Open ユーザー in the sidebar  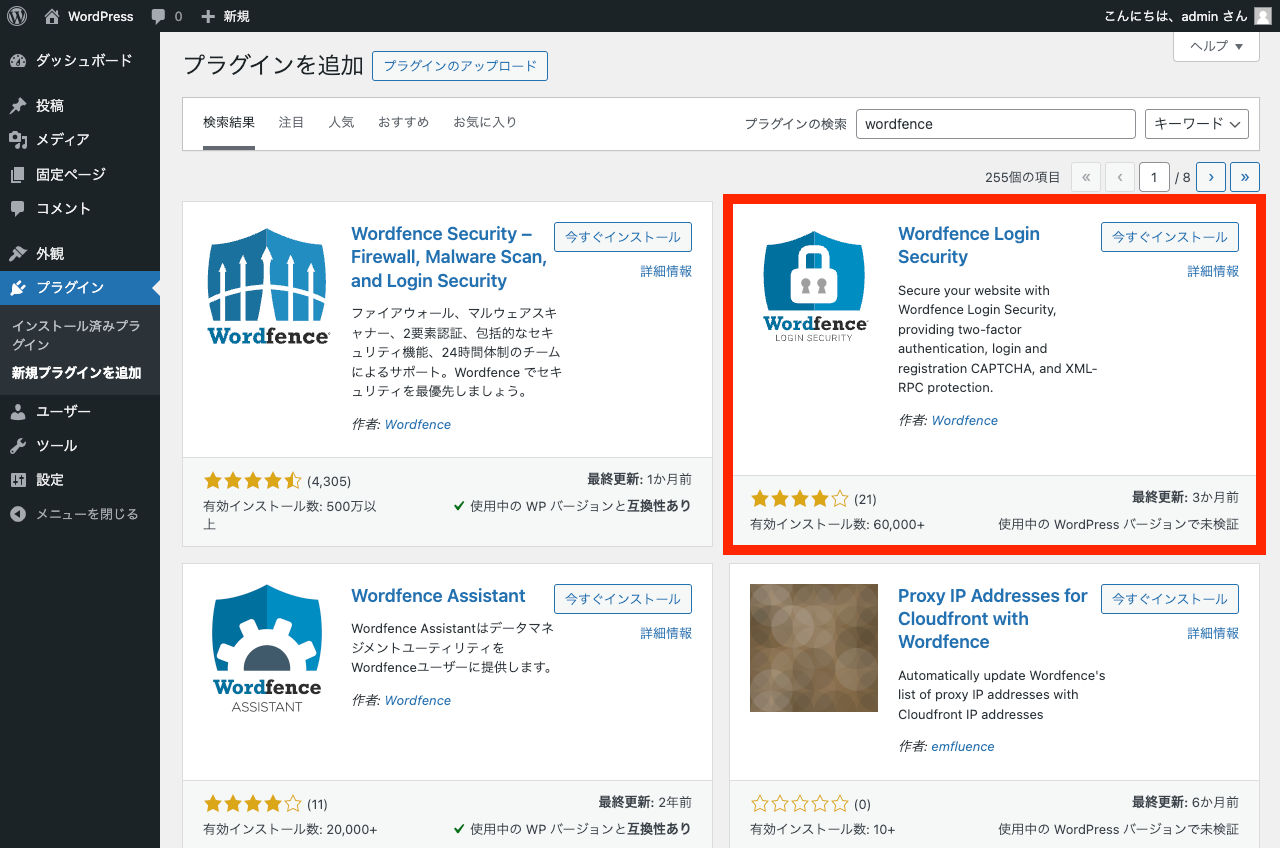tap(80, 411)
